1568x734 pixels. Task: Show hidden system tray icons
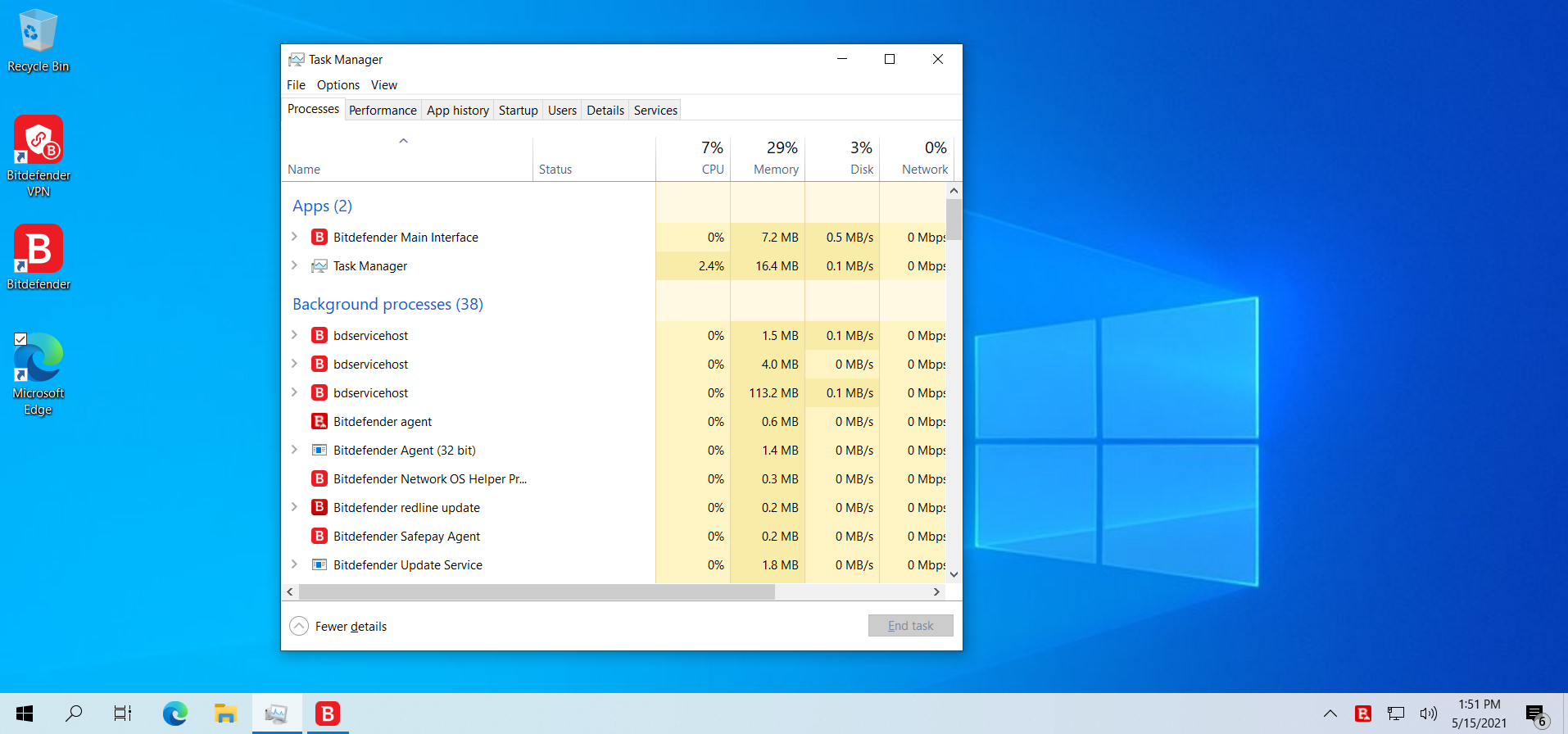tap(1330, 714)
